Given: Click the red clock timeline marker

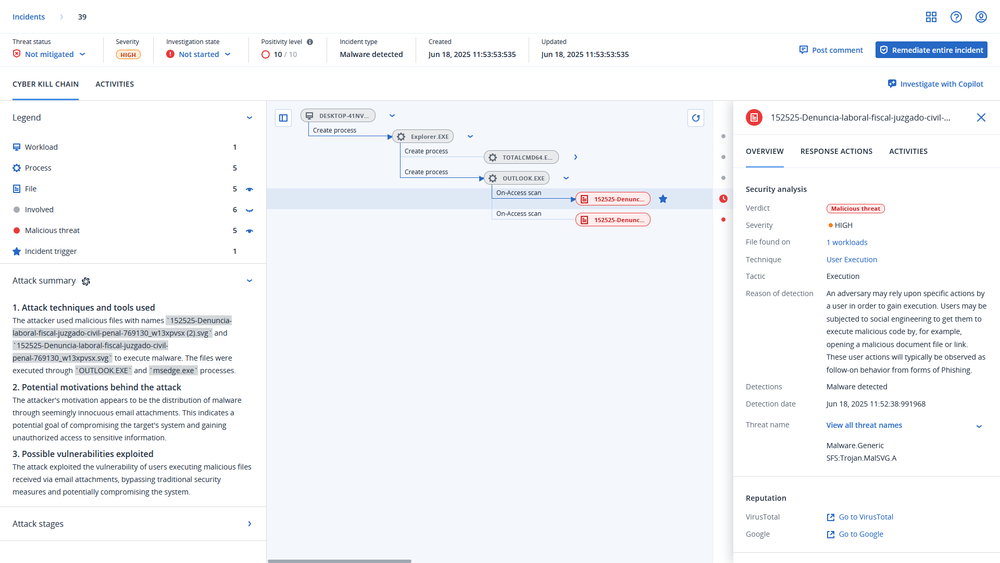Looking at the screenshot, I should [x=723, y=199].
